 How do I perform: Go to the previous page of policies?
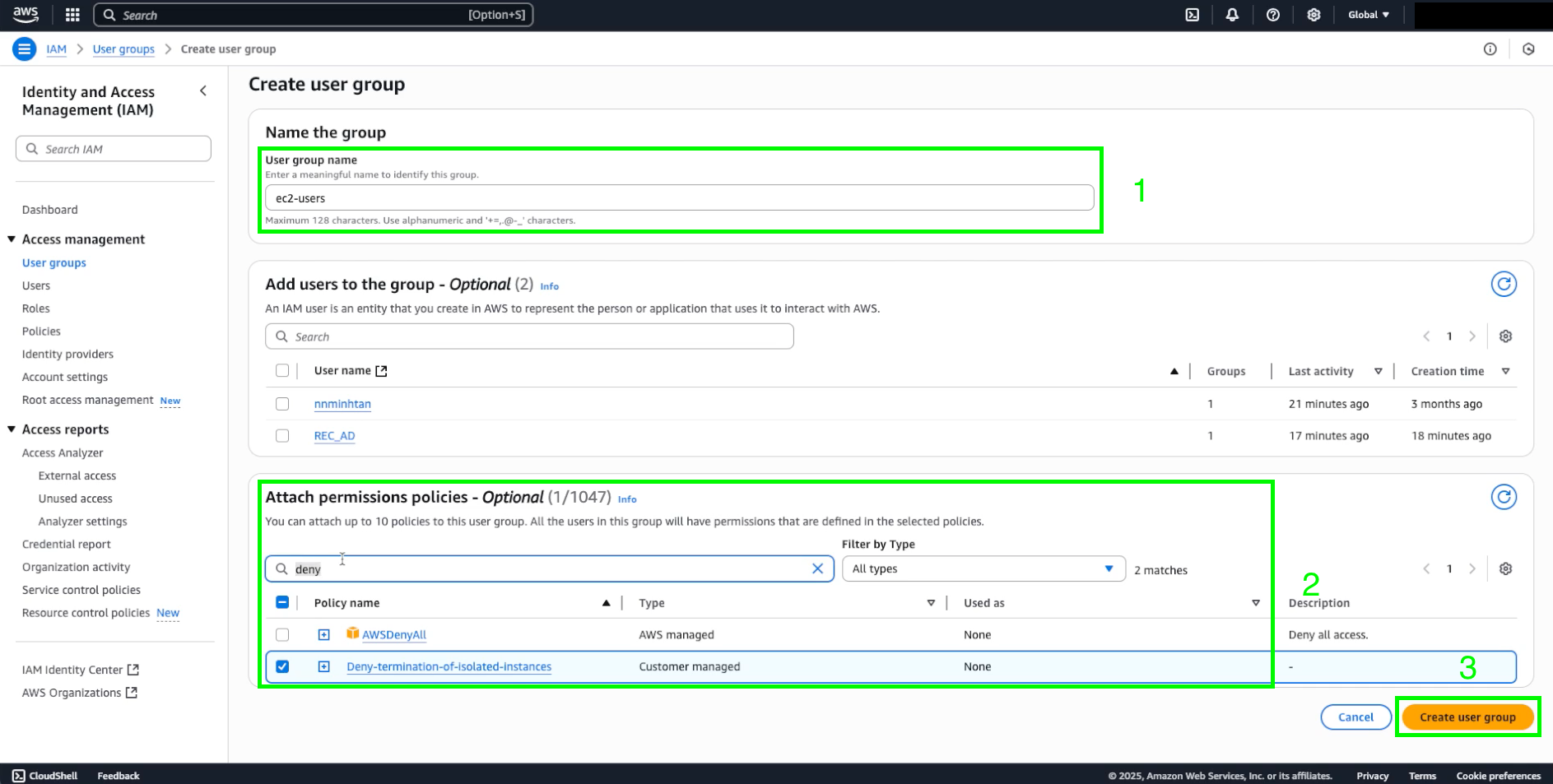1427,569
